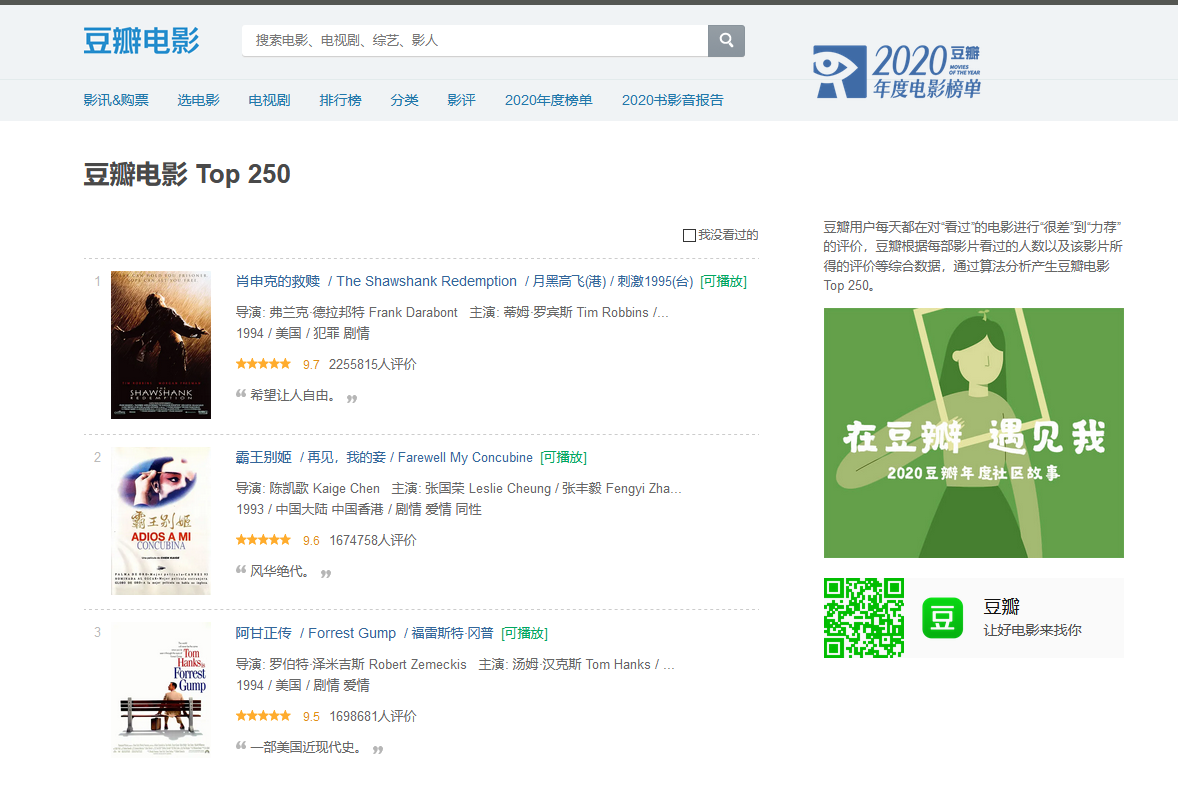The width and height of the screenshot is (1178, 785).
Task: Open the 豆瓣电影 logo homepage link
Action: point(141,41)
